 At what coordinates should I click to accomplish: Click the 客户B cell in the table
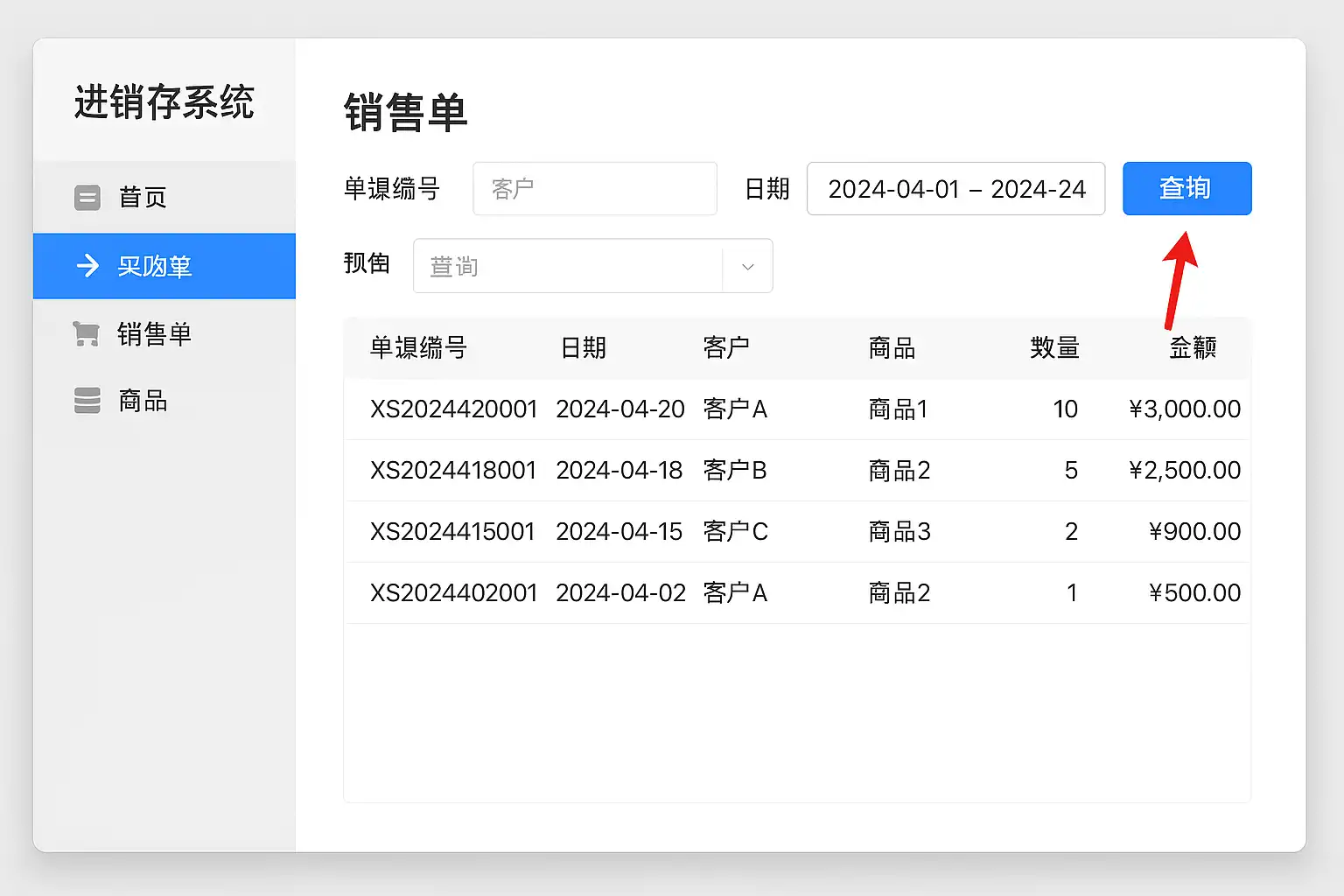point(735,471)
